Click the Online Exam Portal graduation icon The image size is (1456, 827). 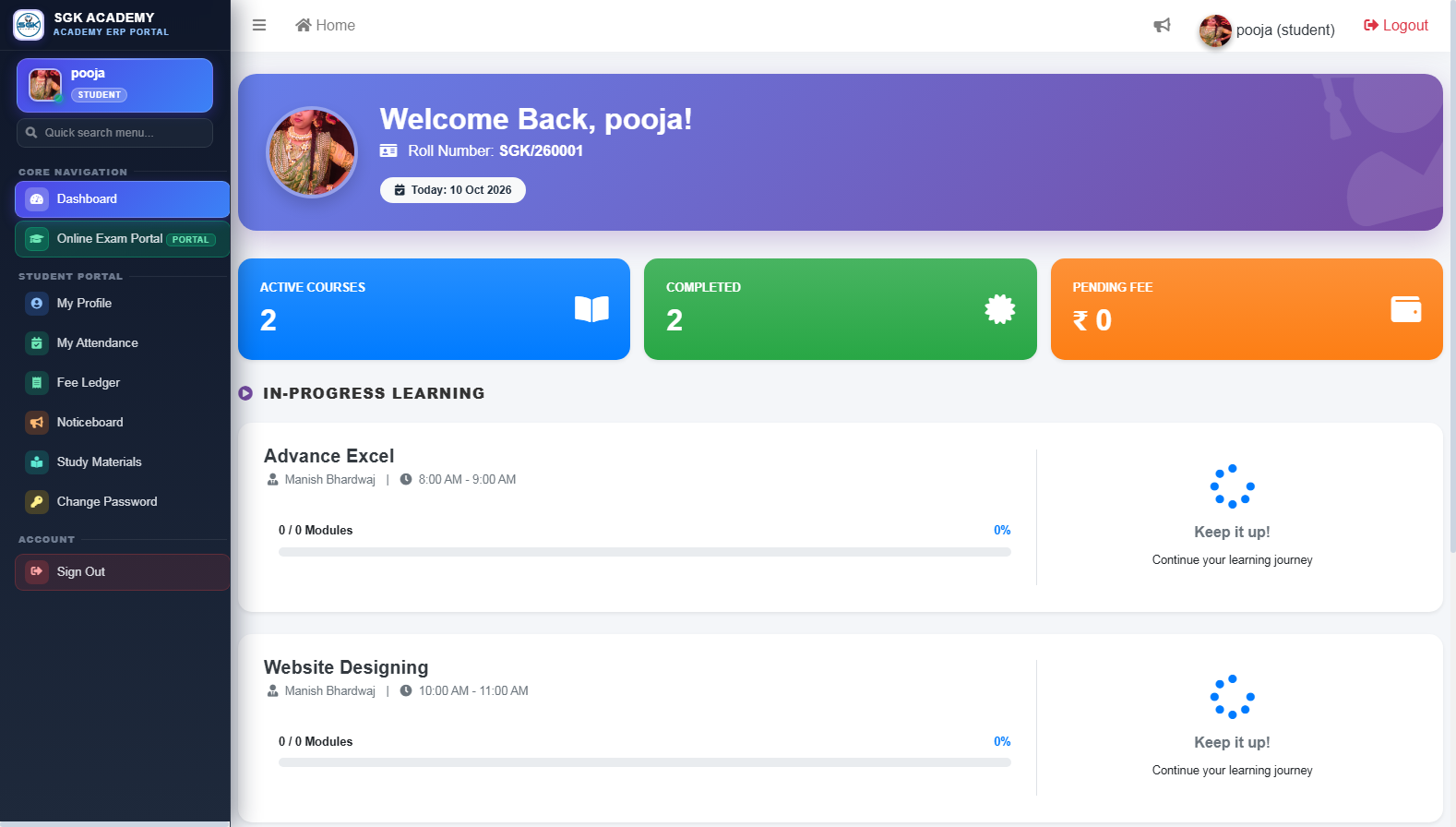(x=37, y=239)
